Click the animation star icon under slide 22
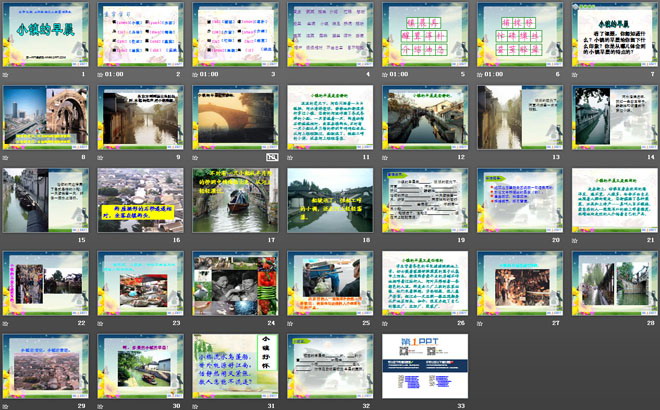The width and height of the screenshot is (660, 410). 5,323
